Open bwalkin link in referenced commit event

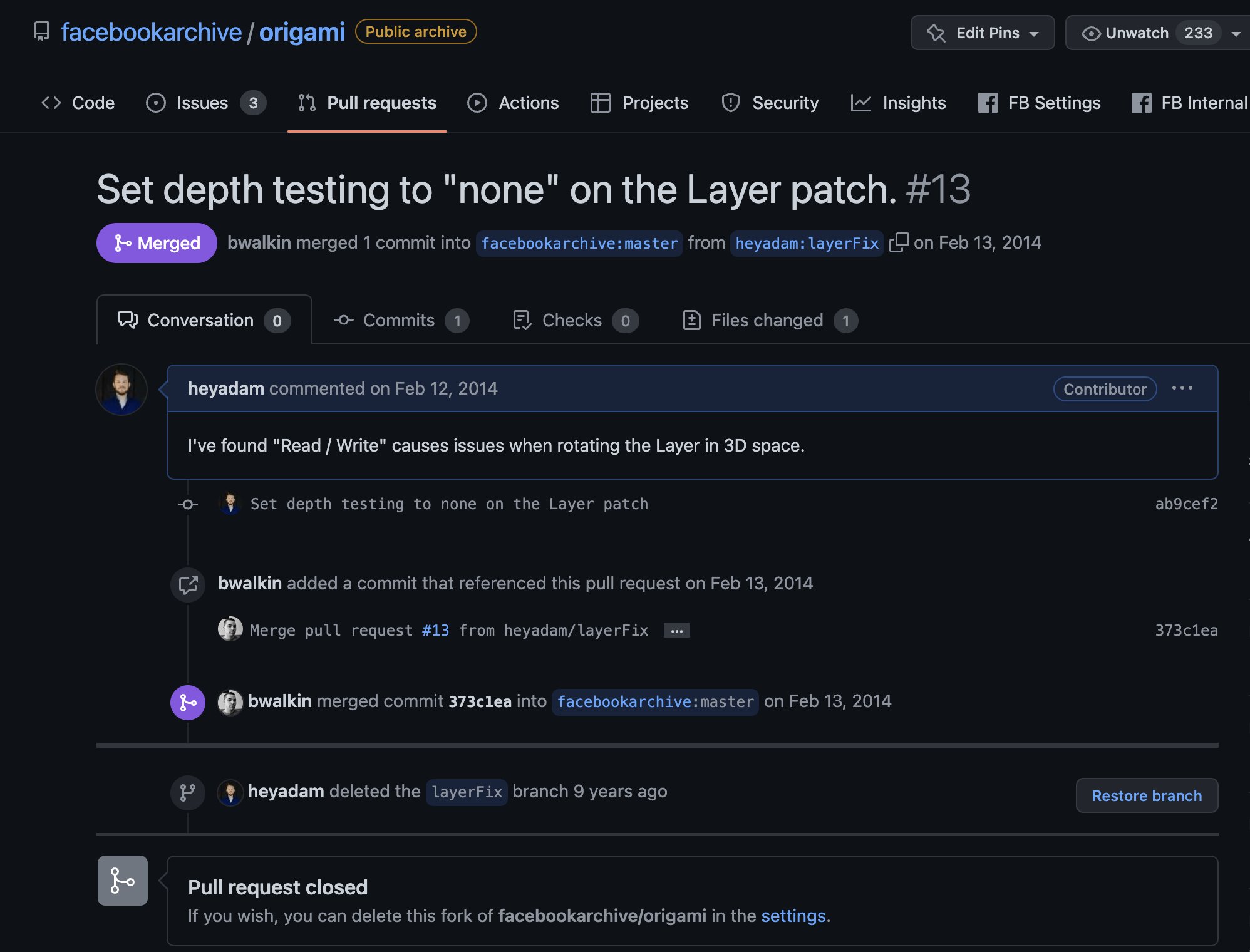click(250, 583)
